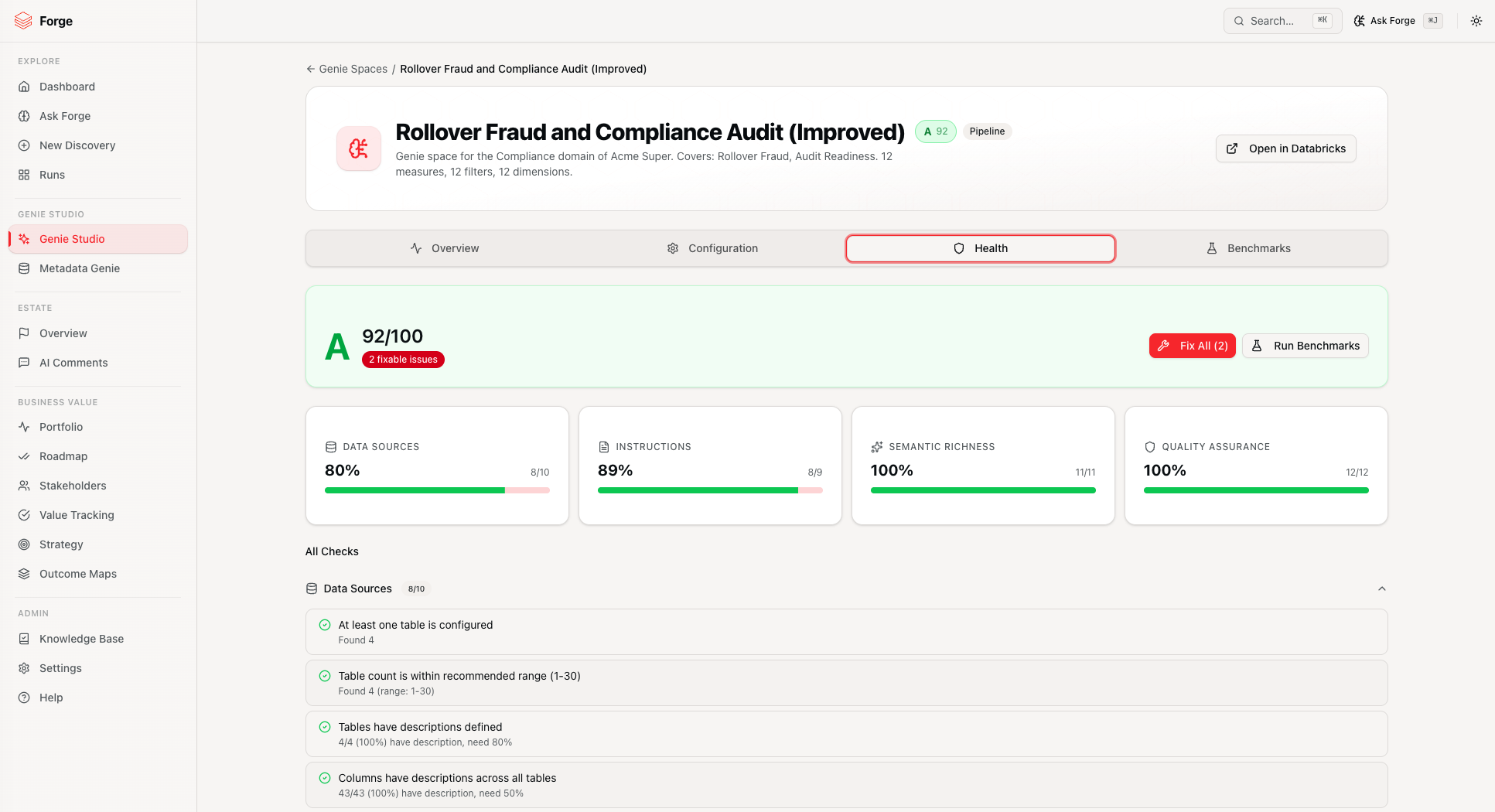Click the Fix All (2) button
The width and height of the screenshot is (1495, 812).
point(1193,346)
